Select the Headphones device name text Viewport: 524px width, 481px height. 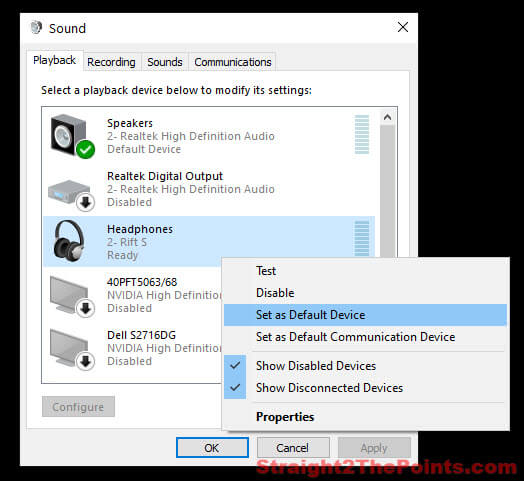pos(140,229)
